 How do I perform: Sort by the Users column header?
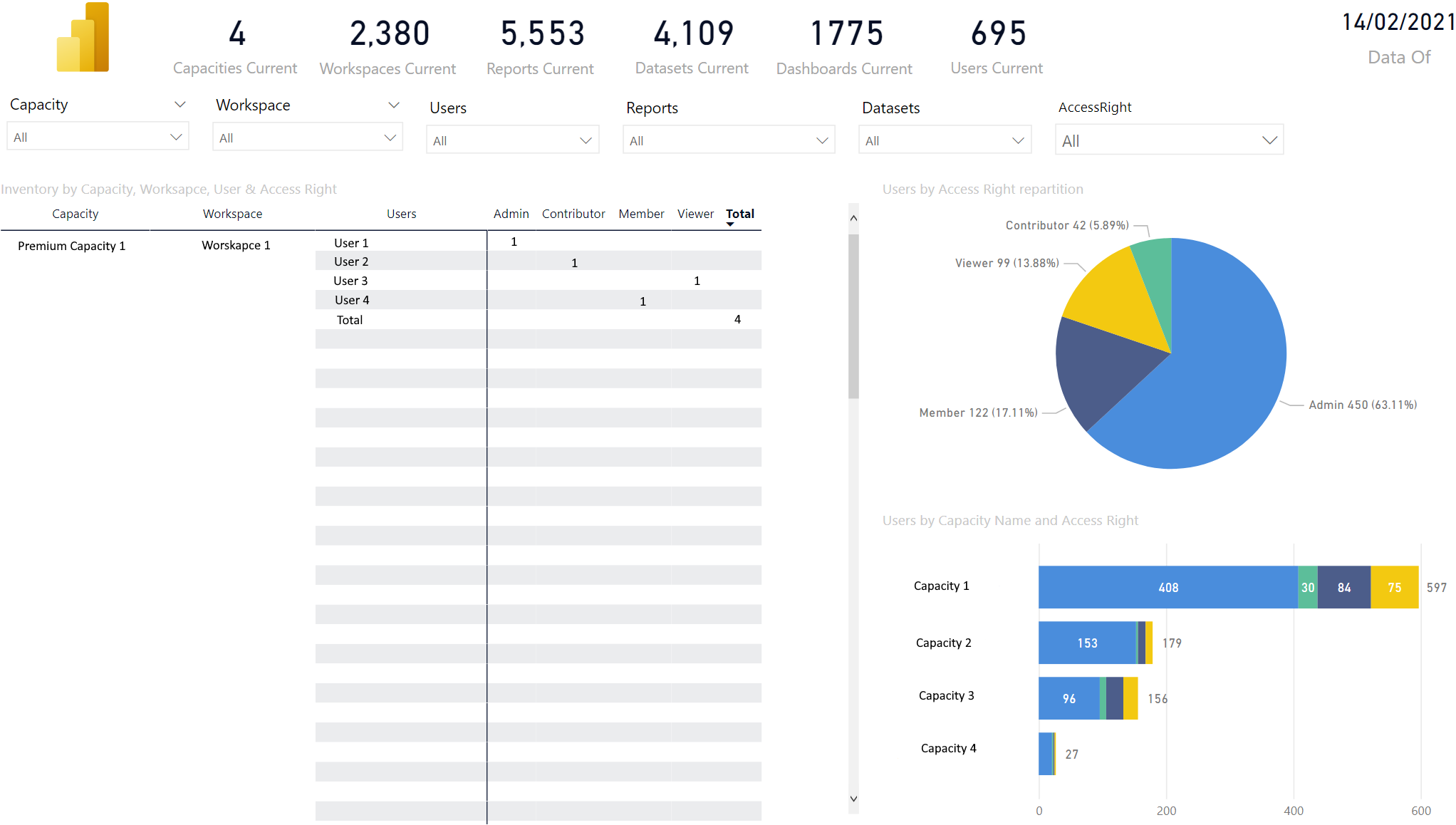pyautogui.click(x=402, y=214)
